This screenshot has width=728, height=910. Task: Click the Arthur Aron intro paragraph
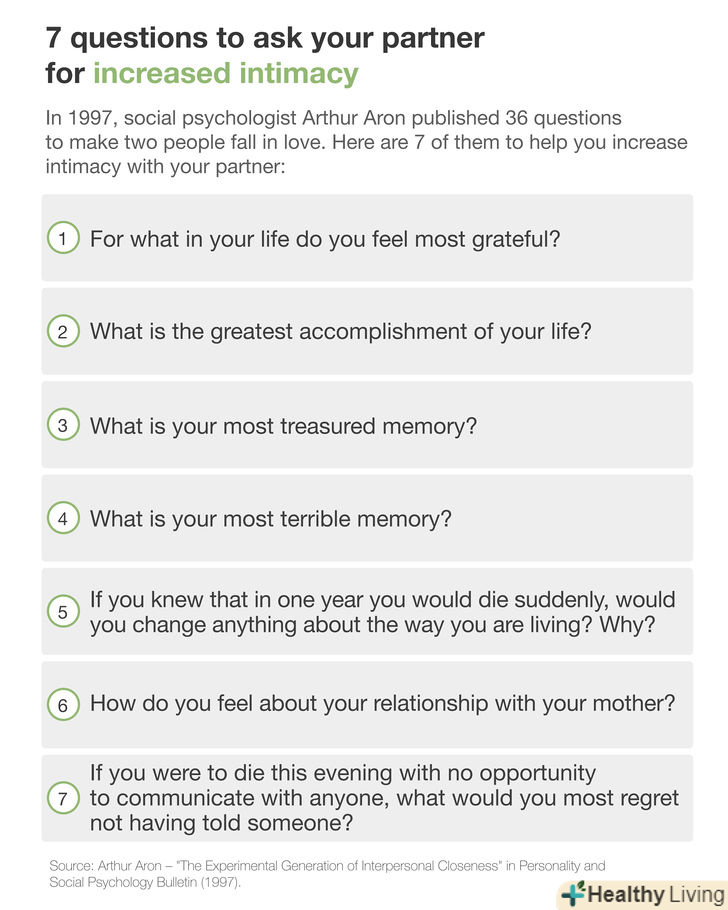pyautogui.click(x=366, y=141)
